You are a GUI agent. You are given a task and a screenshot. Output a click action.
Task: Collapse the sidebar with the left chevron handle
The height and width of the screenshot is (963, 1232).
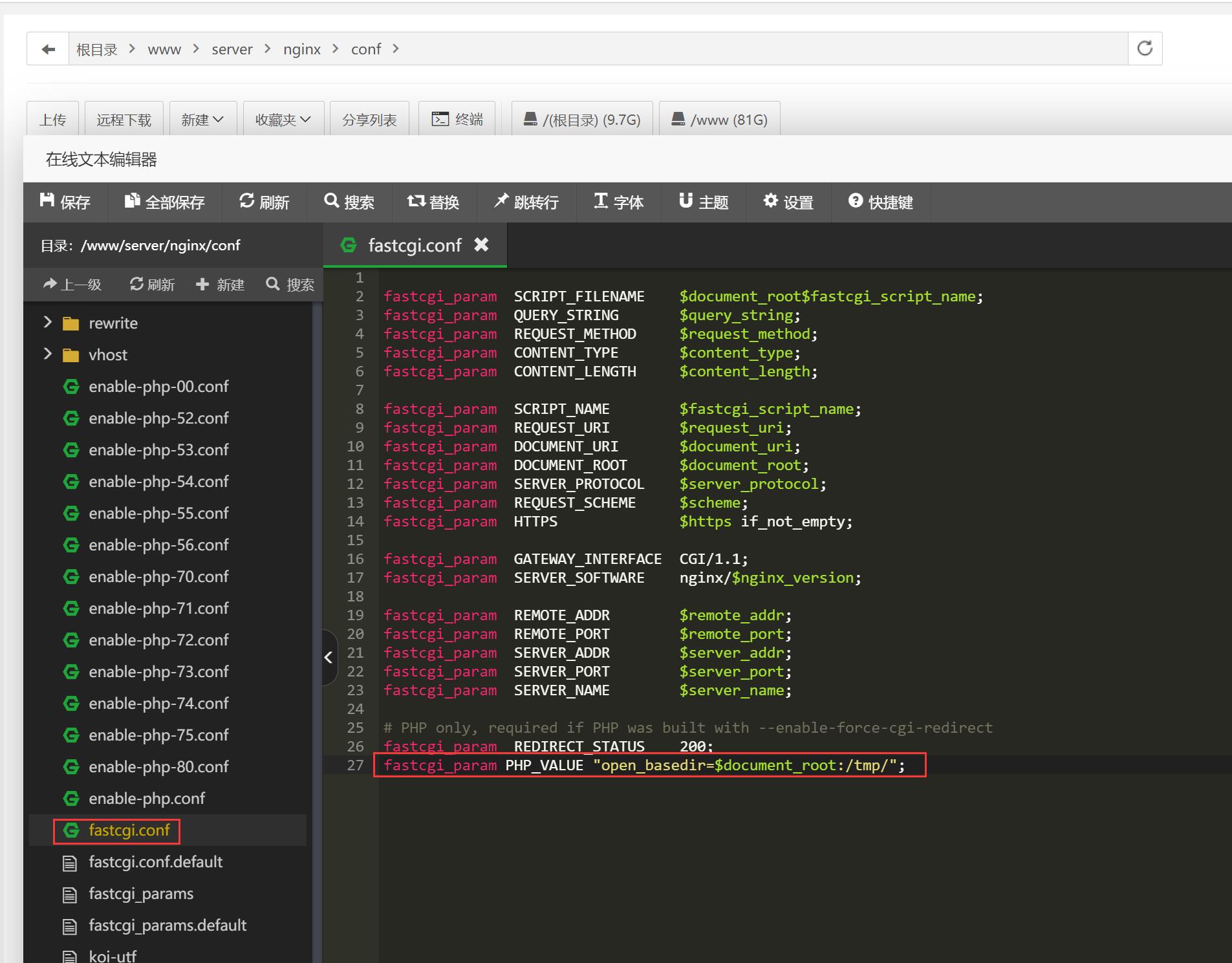[329, 658]
